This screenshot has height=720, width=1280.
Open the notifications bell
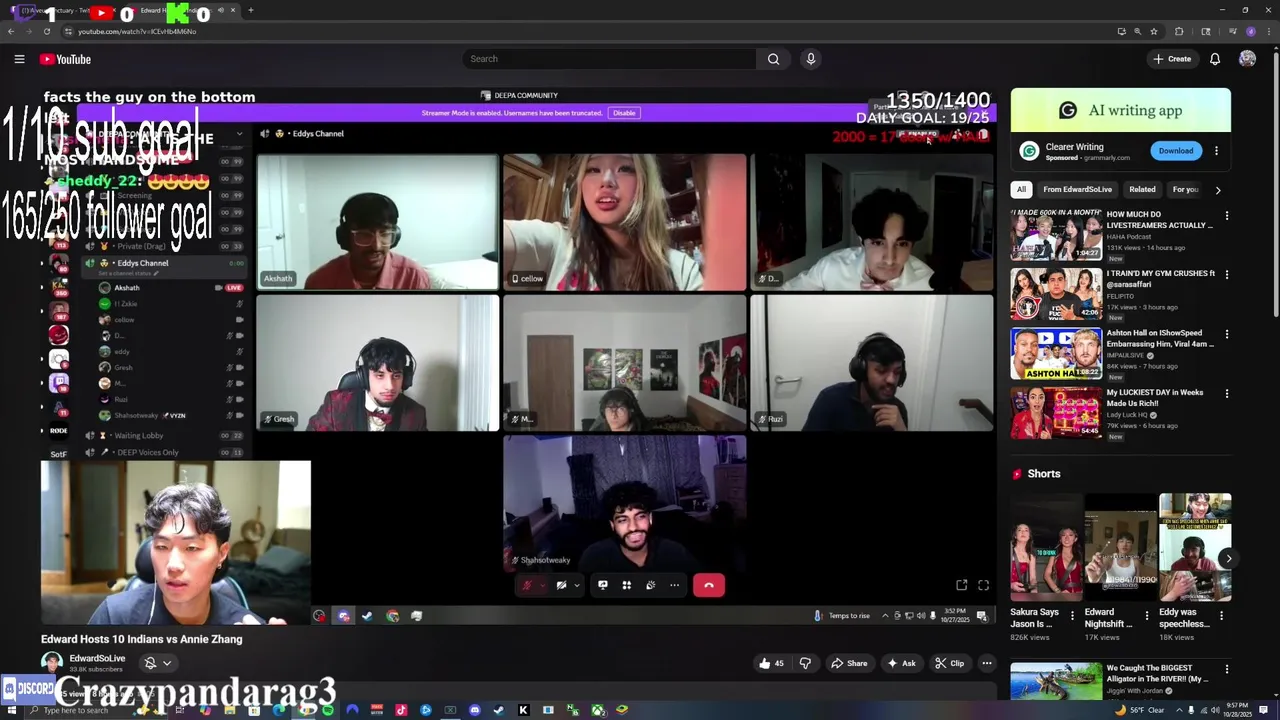click(x=1215, y=59)
